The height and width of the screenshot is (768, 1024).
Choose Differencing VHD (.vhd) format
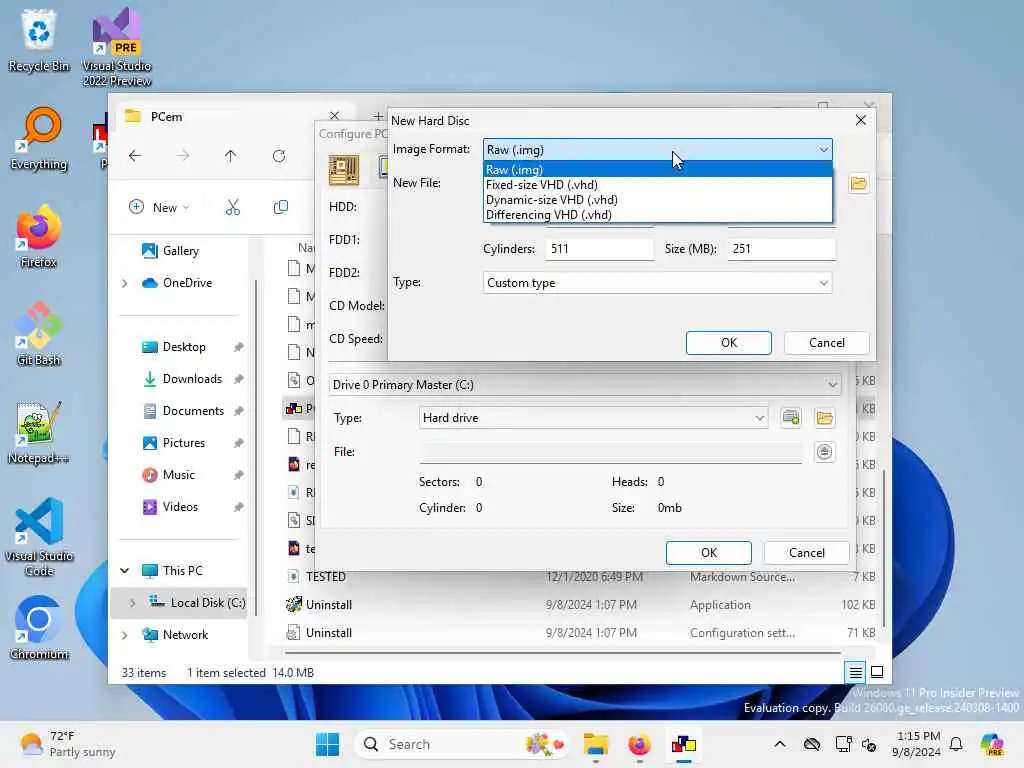click(658, 215)
